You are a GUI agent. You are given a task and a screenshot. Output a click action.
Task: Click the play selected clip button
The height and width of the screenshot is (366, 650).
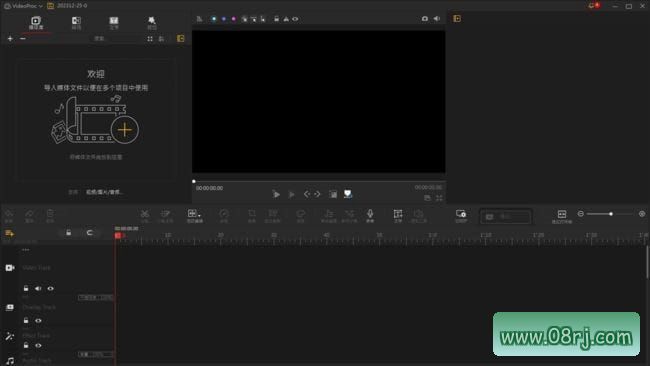(291, 194)
